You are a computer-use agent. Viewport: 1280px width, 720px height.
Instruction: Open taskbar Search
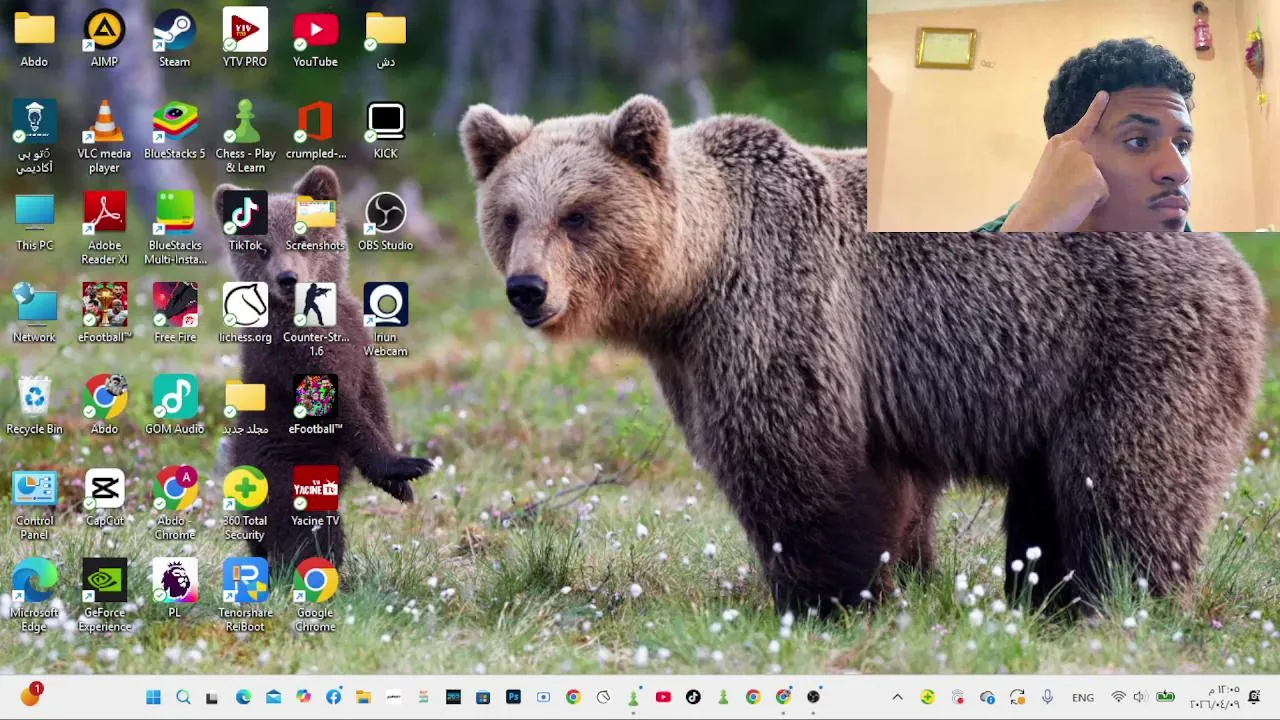point(183,697)
